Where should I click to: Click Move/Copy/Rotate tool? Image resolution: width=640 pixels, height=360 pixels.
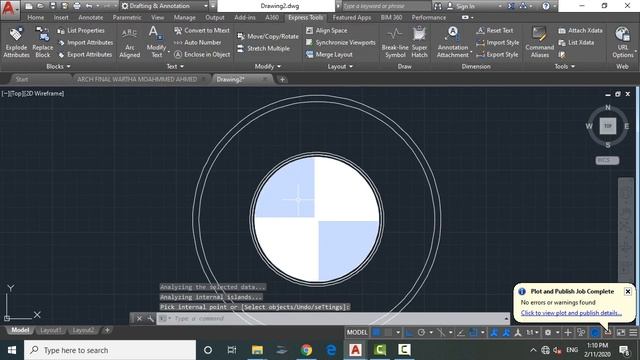pyautogui.click(x=268, y=36)
